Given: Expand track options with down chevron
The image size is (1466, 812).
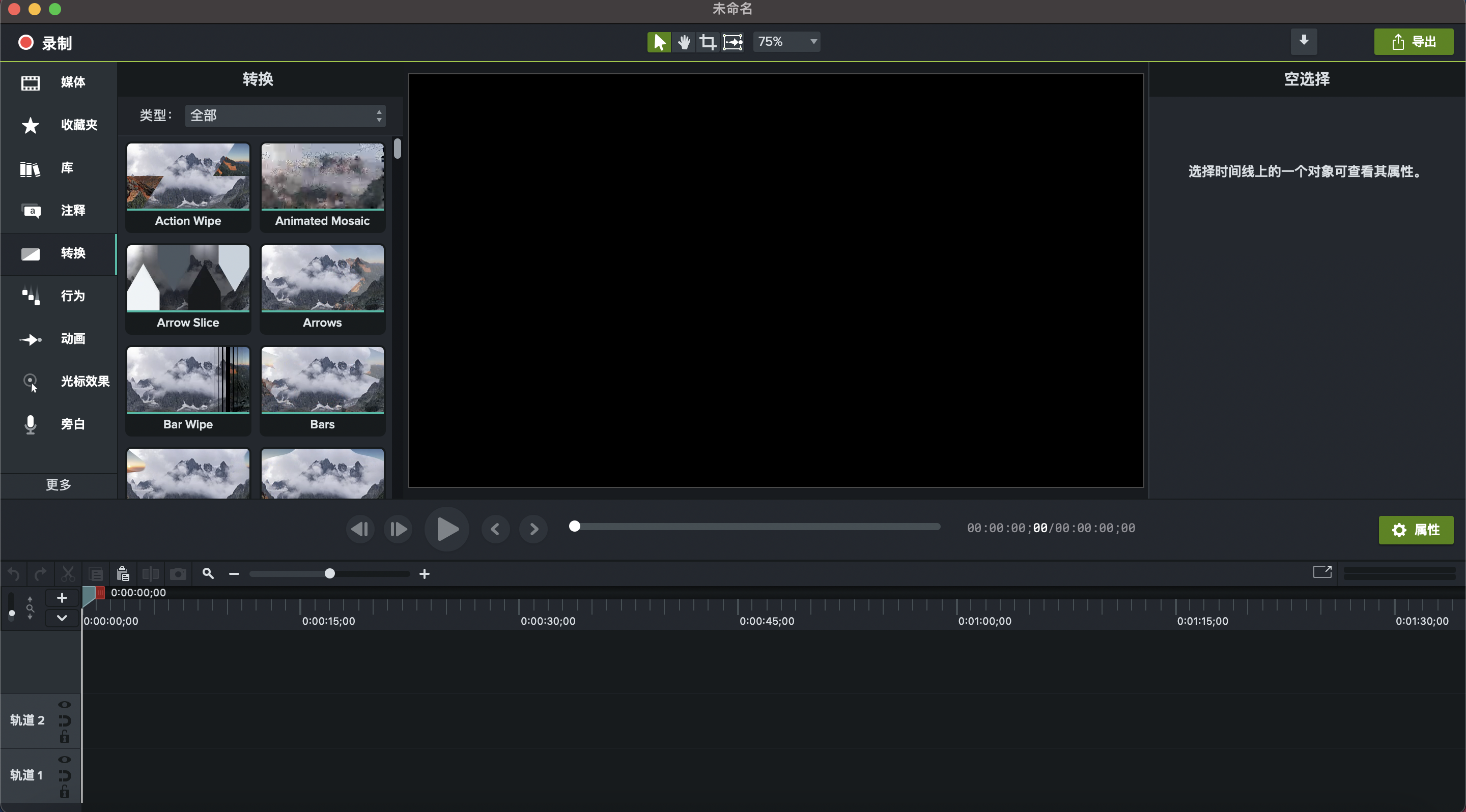Looking at the screenshot, I should [62, 618].
